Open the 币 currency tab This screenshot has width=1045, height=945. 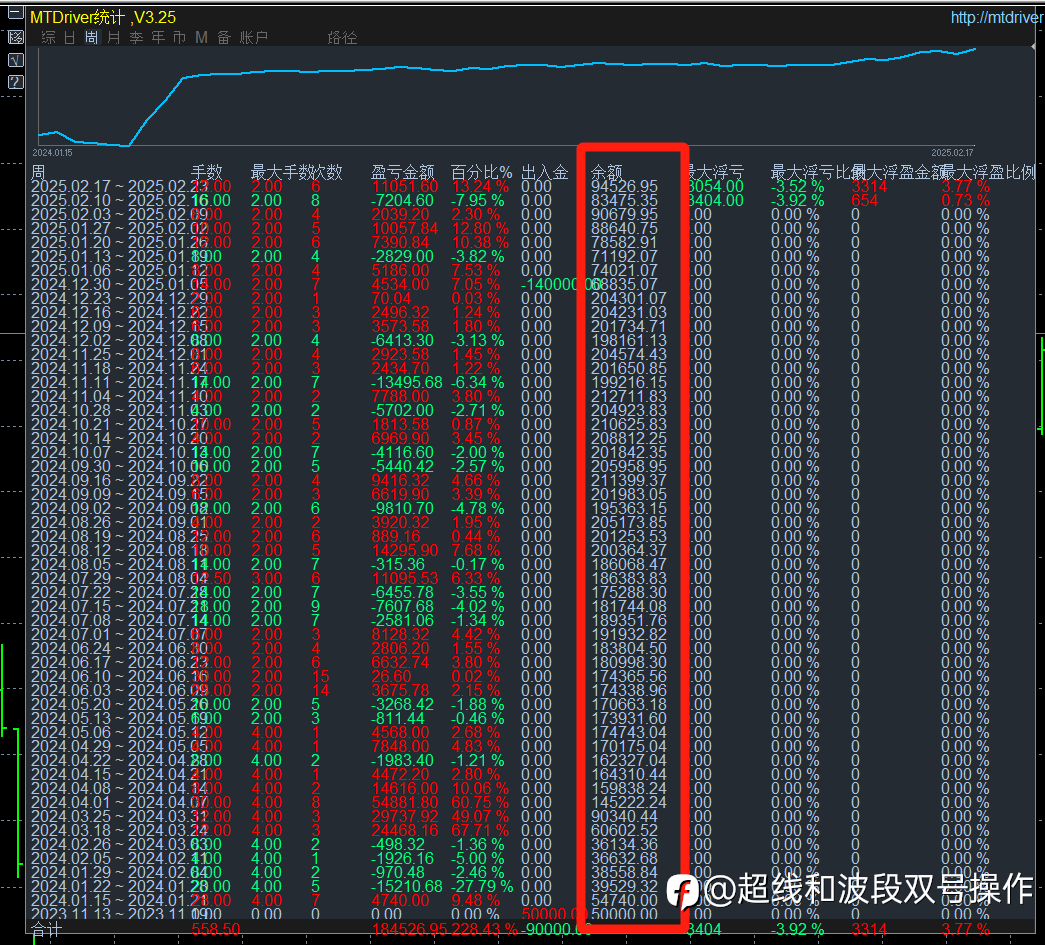click(x=179, y=37)
